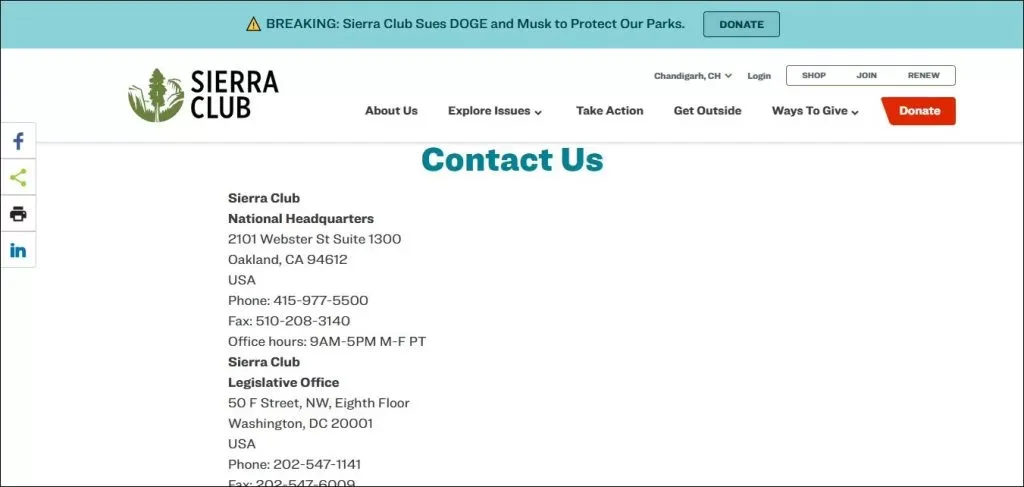Click National Headquarters label
Viewport: 1024px width, 487px height.
point(301,219)
